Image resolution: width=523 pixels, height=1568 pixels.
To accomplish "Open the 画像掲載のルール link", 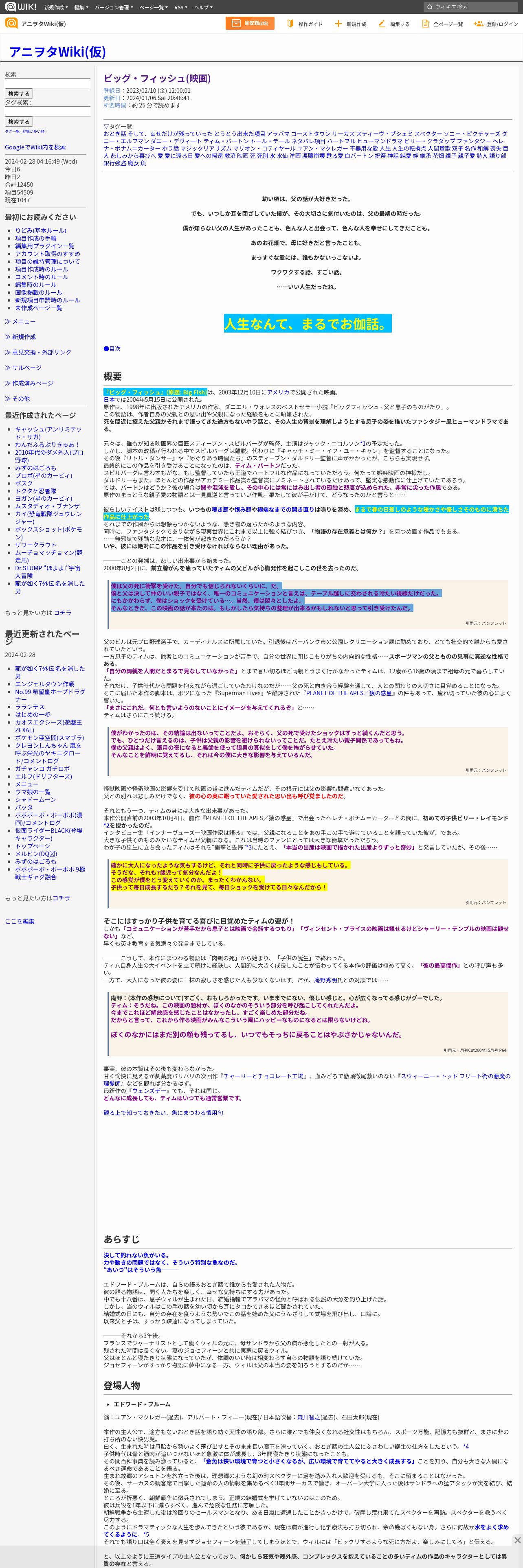I will pos(39,292).
